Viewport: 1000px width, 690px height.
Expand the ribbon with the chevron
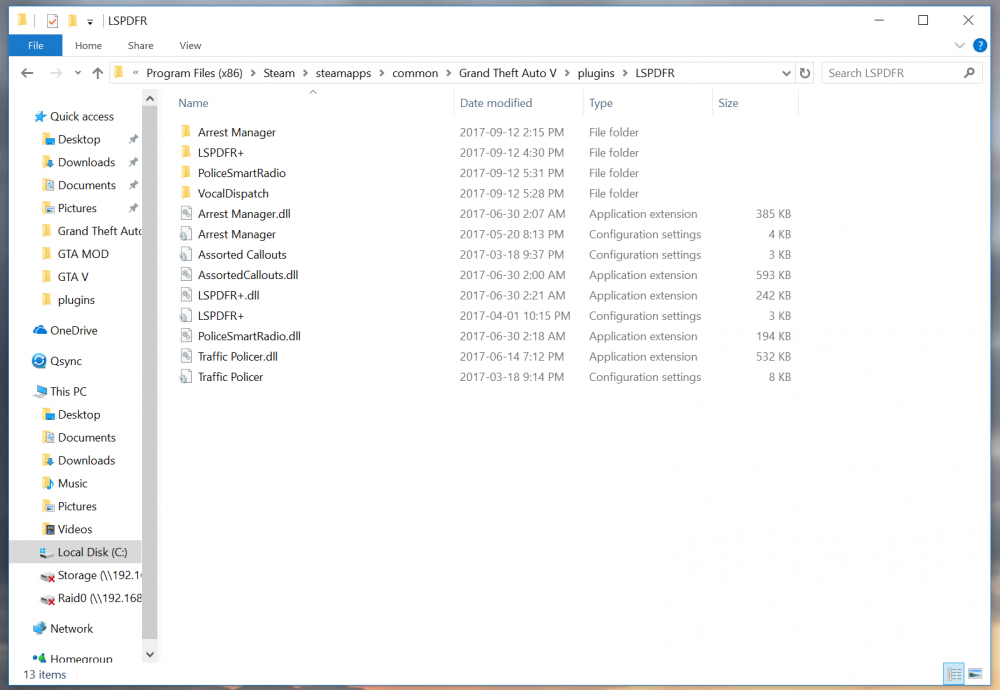[959, 45]
